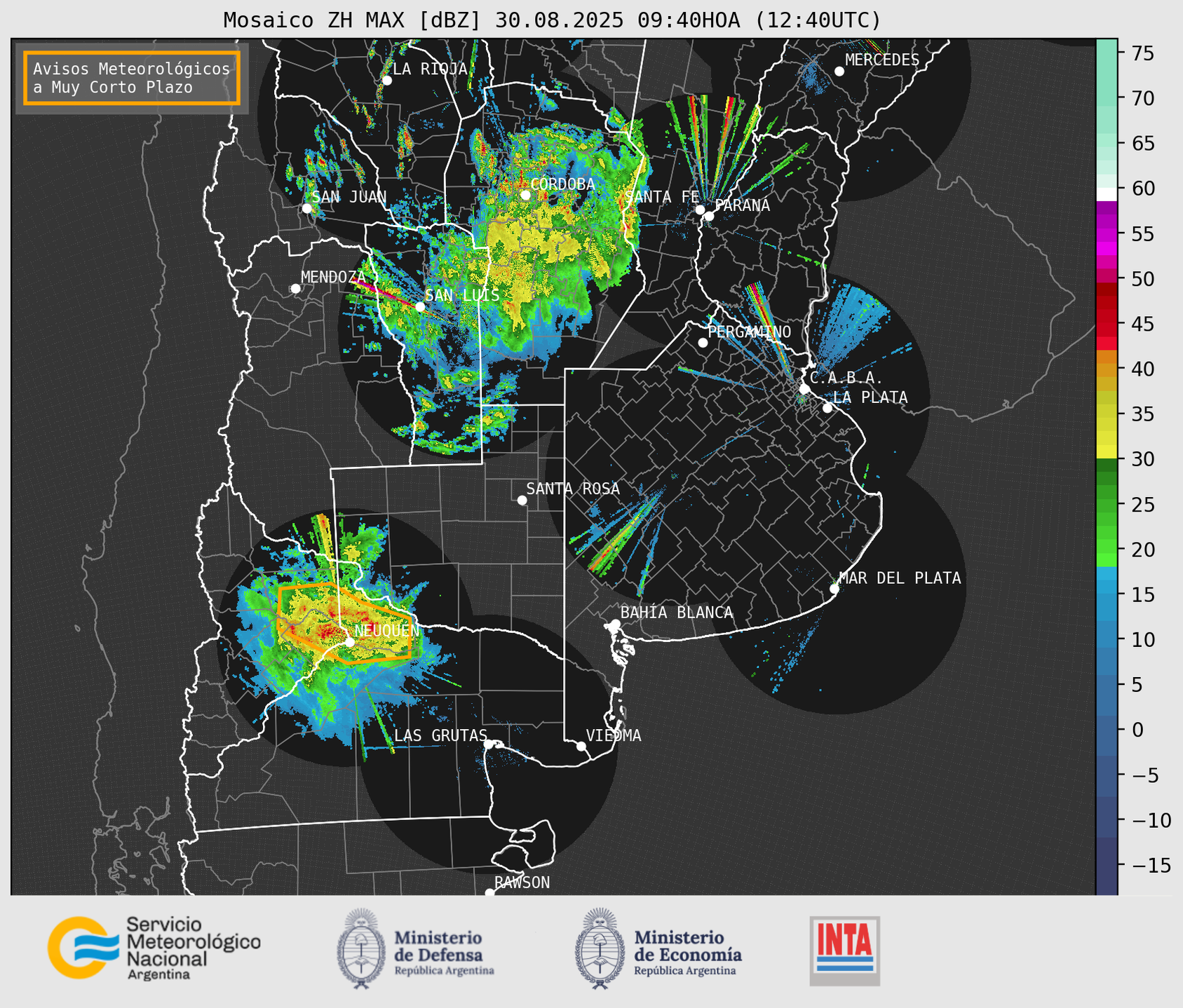Click the orange warning polygon near Neuquén
This screenshot has height=1008, width=1183.
click(x=344, y=624)
